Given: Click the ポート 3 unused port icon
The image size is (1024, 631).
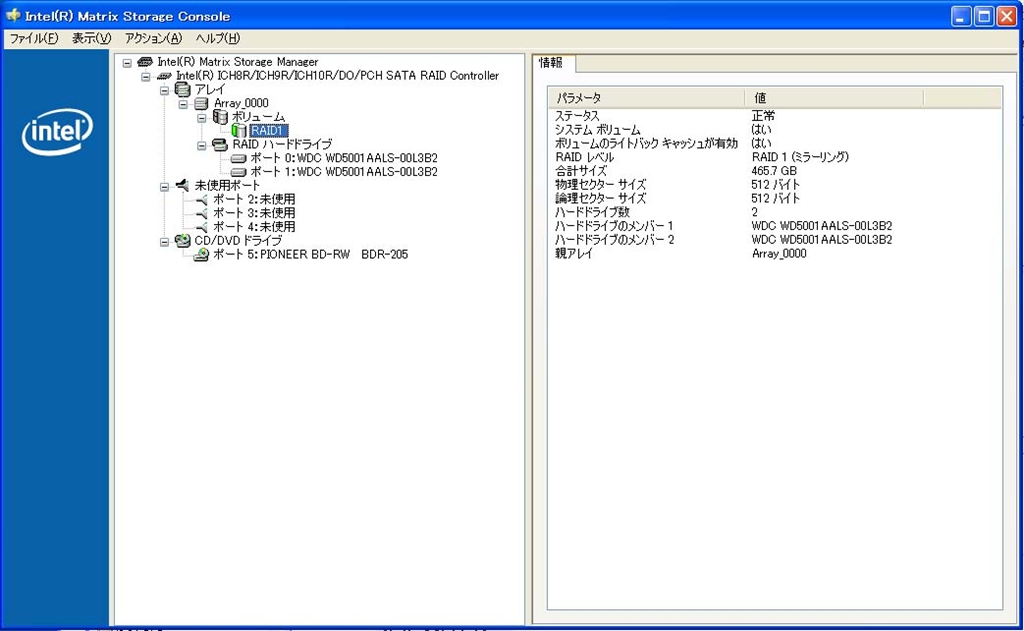Looking at the screenshot, I should [x=201, y=213].
